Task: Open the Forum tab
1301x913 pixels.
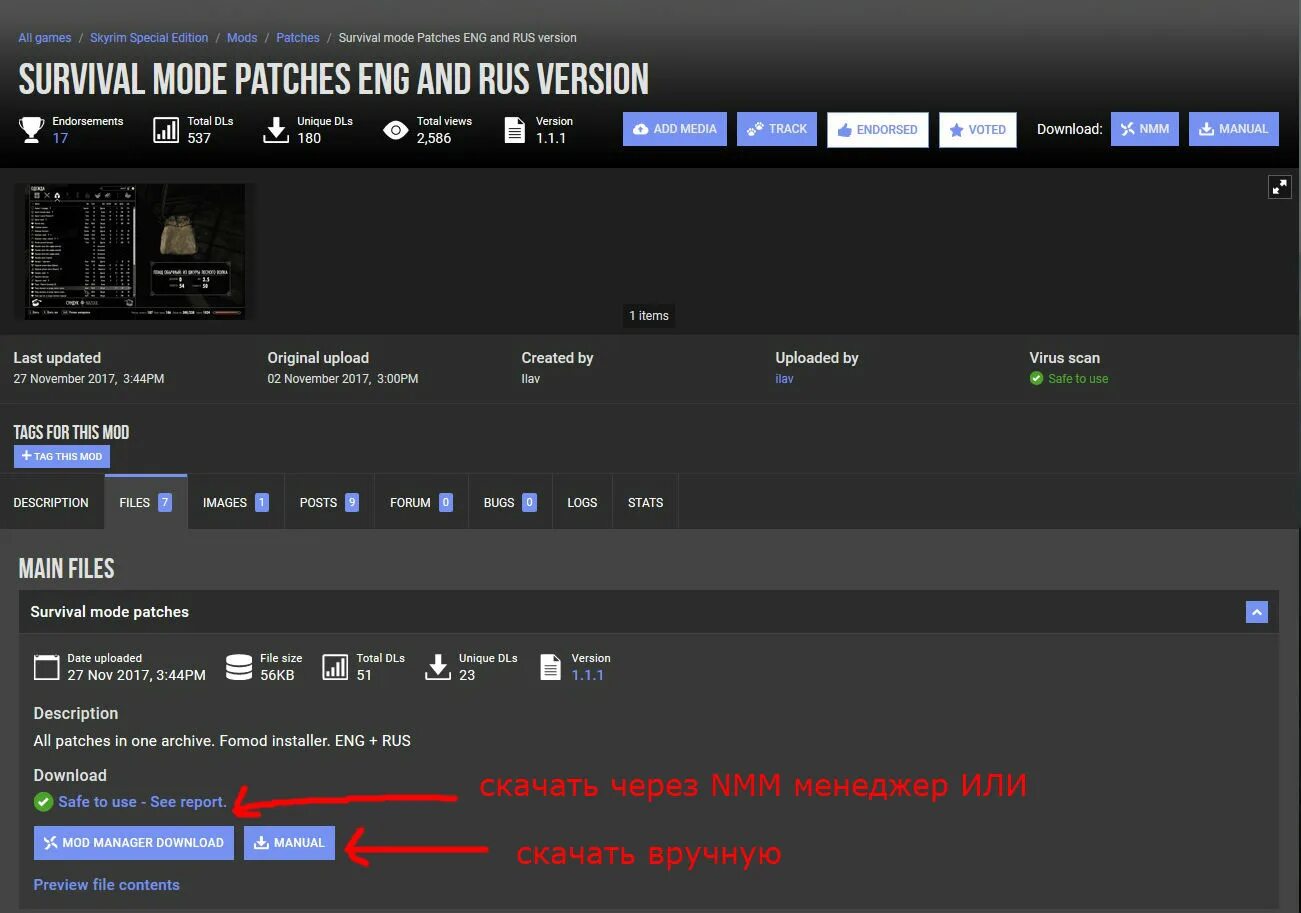Action: (x=421, y=503)
